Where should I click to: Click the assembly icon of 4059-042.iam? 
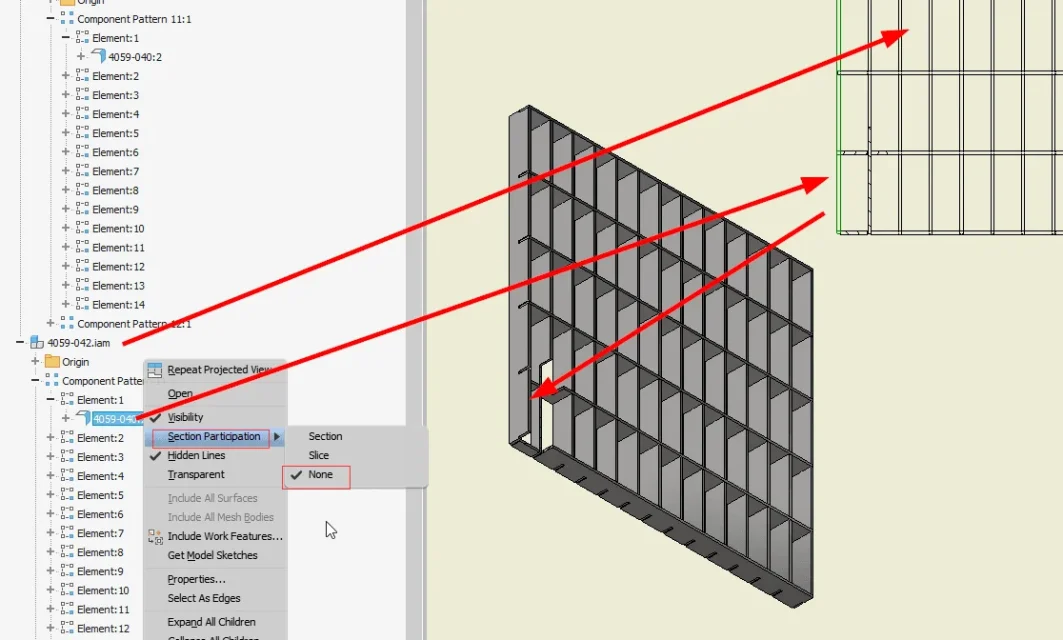pos(37,342)
